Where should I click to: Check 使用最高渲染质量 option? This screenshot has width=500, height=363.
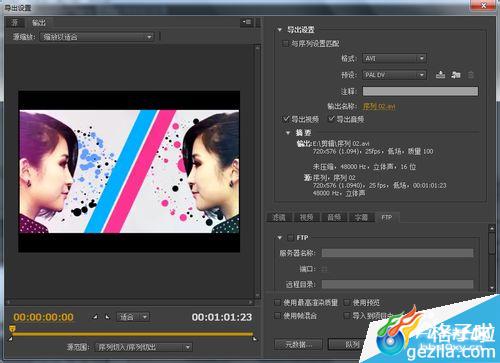tap(277, 303)
